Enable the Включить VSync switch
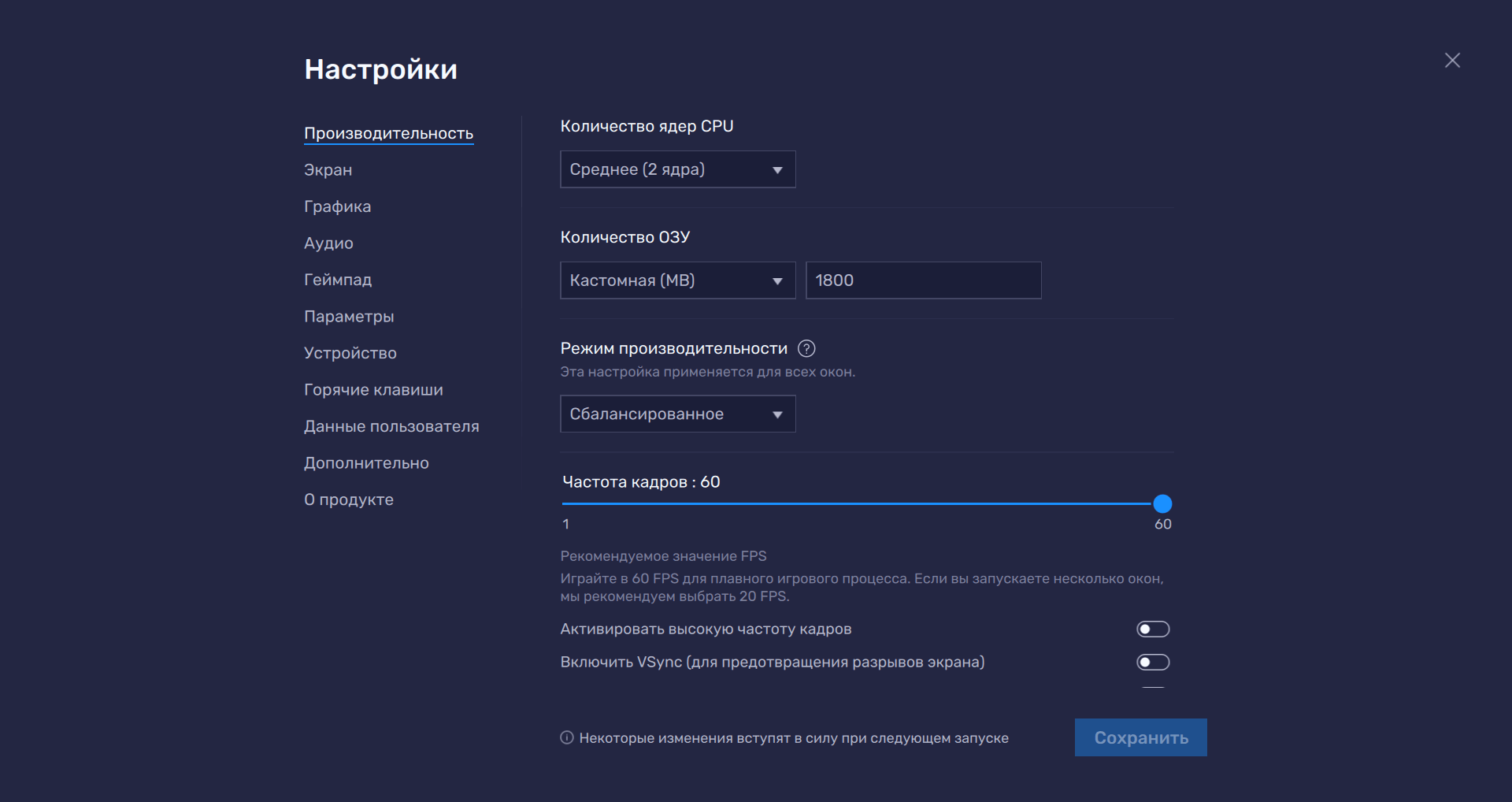 (1153, 662)
